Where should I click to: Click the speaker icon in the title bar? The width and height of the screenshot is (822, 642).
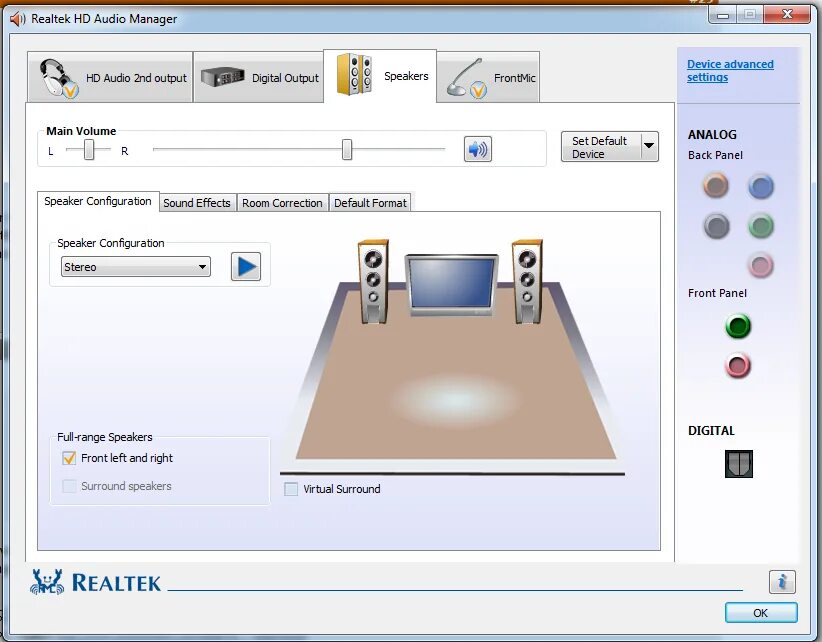click(x=17, y=19)
